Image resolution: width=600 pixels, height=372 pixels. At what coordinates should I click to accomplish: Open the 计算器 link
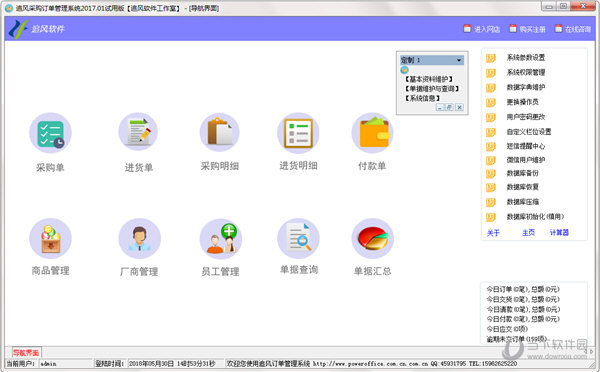click(x=559, y=233)
